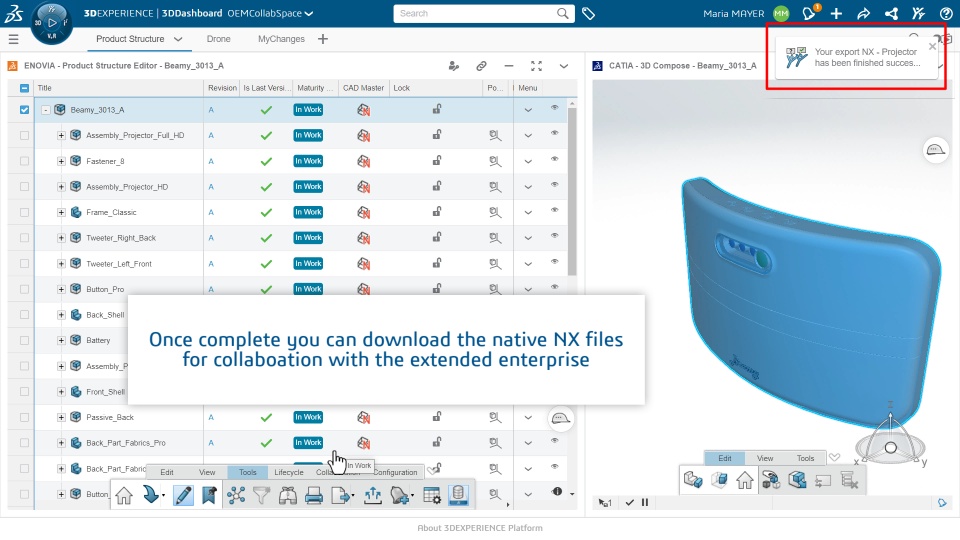Click the first cube part icon in CATIA toolbar
The image size is (960, 540).
(693, 480)
